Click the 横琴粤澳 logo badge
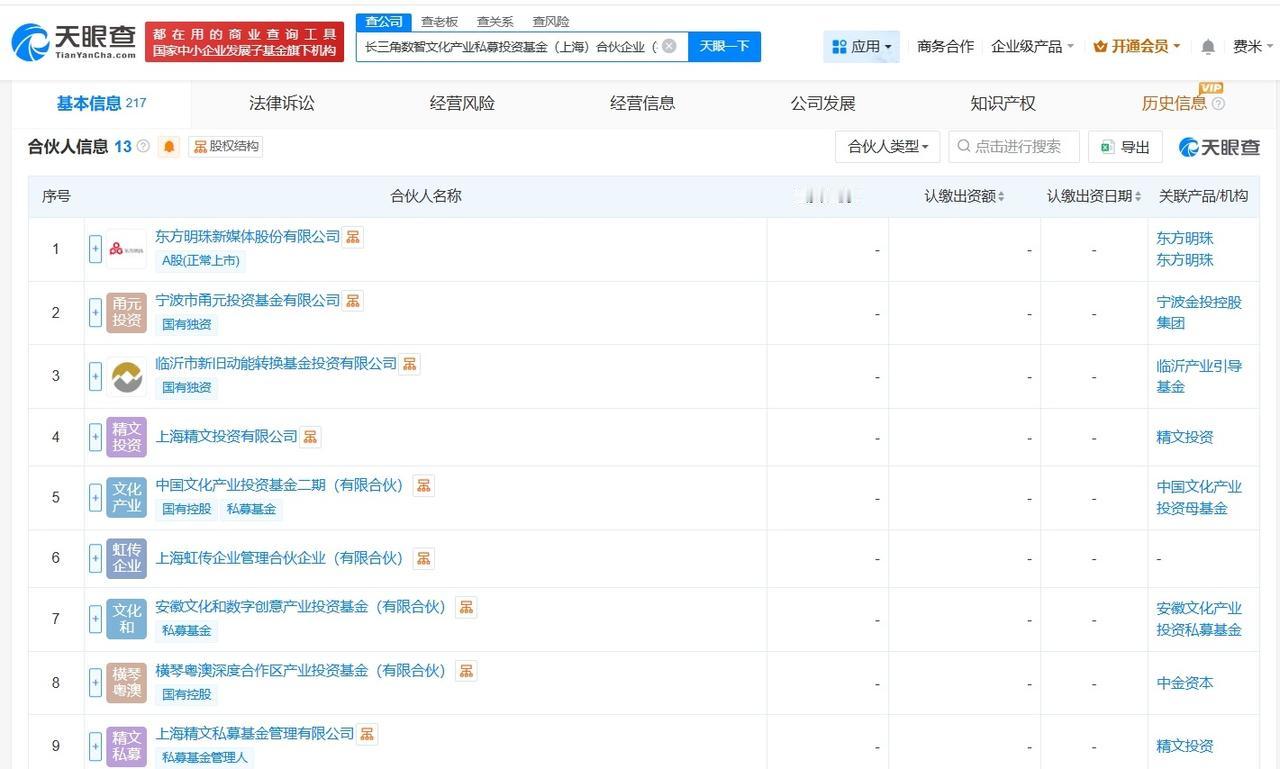This screenshot has height=769, width=1280. coord(127,683)
